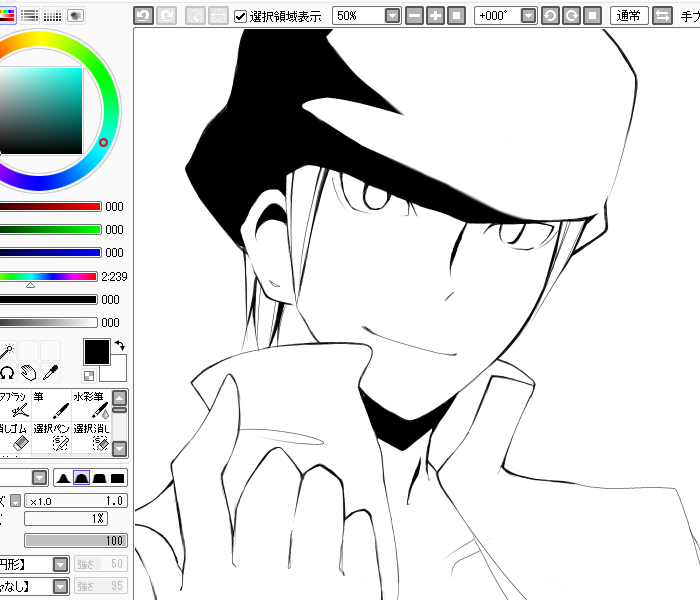
Task: Click the grayed-out Redo arrow button
Action: (x=167, y=16)
